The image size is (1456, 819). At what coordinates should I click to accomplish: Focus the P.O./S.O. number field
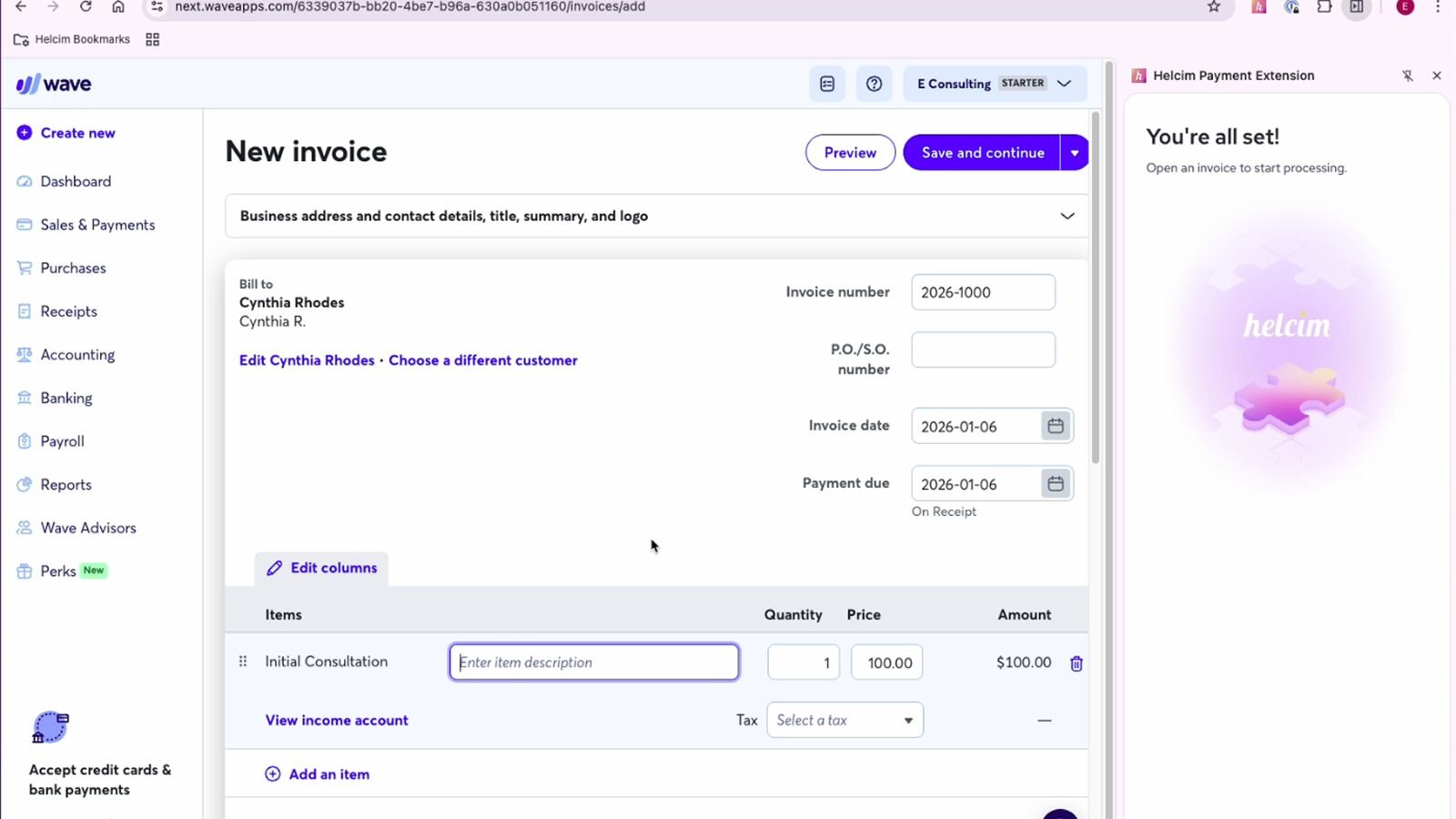983,350
